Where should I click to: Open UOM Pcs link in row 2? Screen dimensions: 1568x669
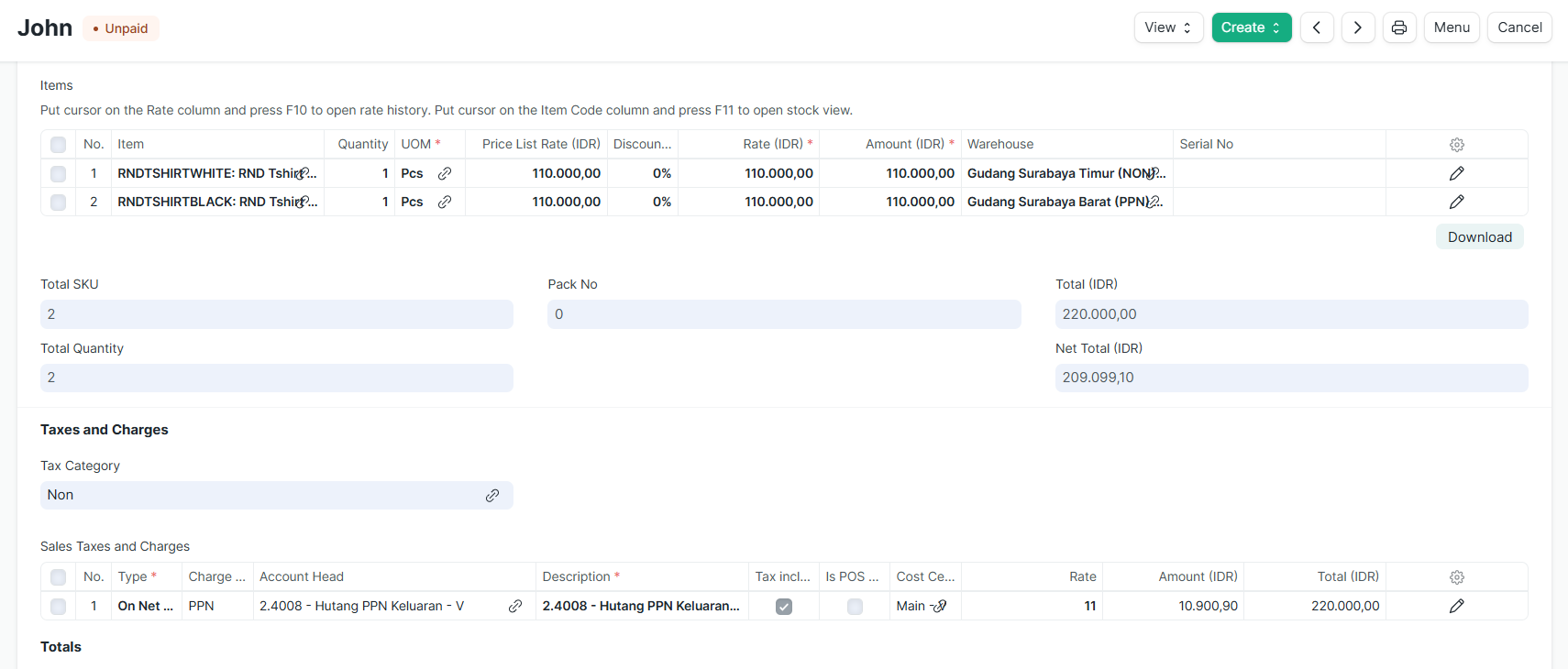coord(445,202)
